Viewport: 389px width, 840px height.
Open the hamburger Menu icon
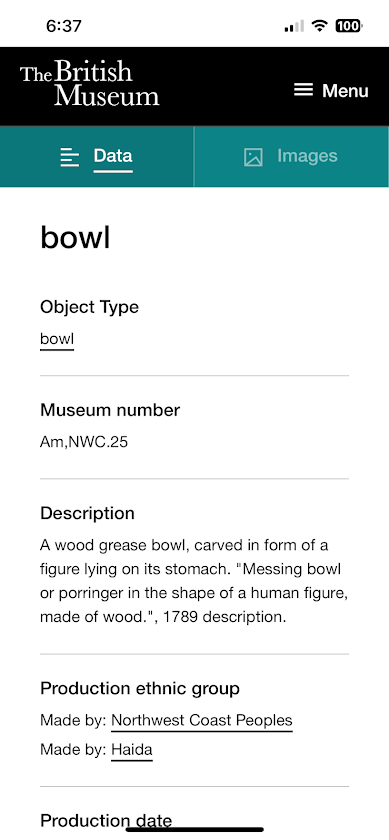point(303,90)
